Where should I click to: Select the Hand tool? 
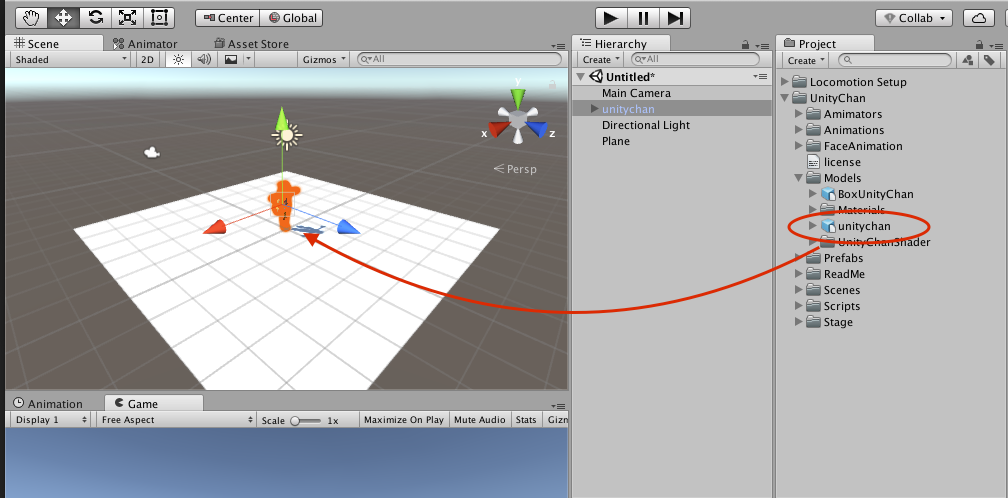(x=32, y=18)
